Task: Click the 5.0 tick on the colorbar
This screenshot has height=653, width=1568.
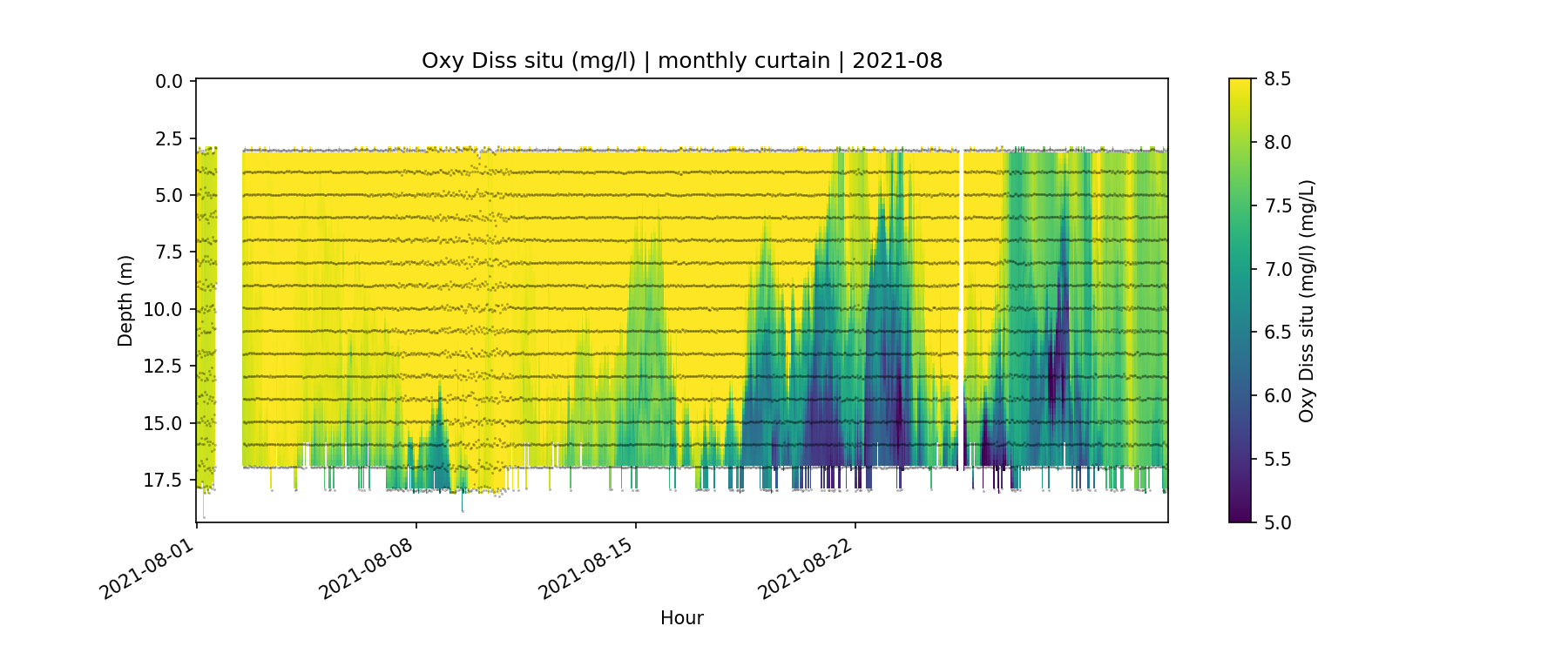Action: tap(1277, 522)
